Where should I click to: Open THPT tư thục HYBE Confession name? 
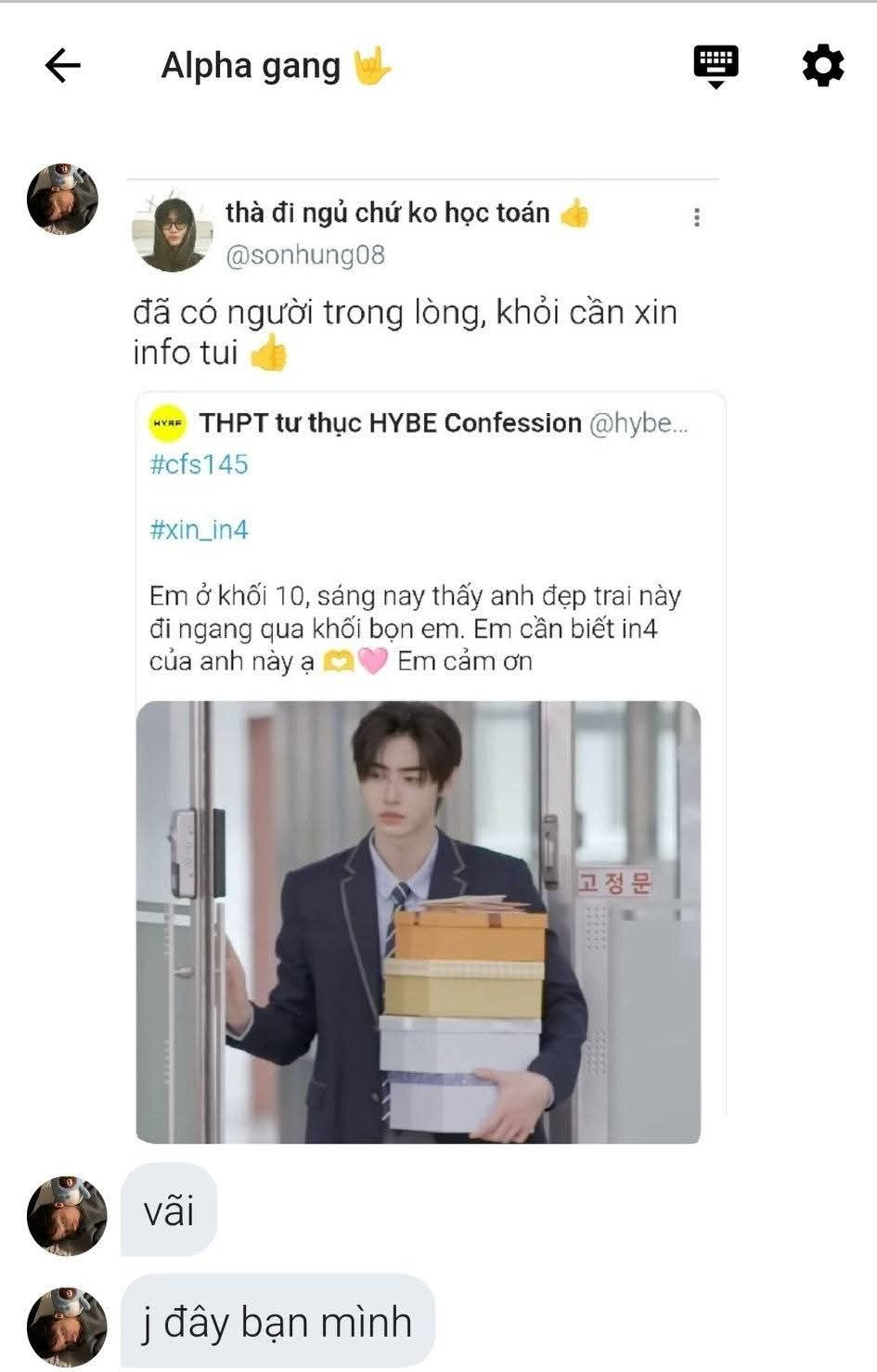click(390, 423)
